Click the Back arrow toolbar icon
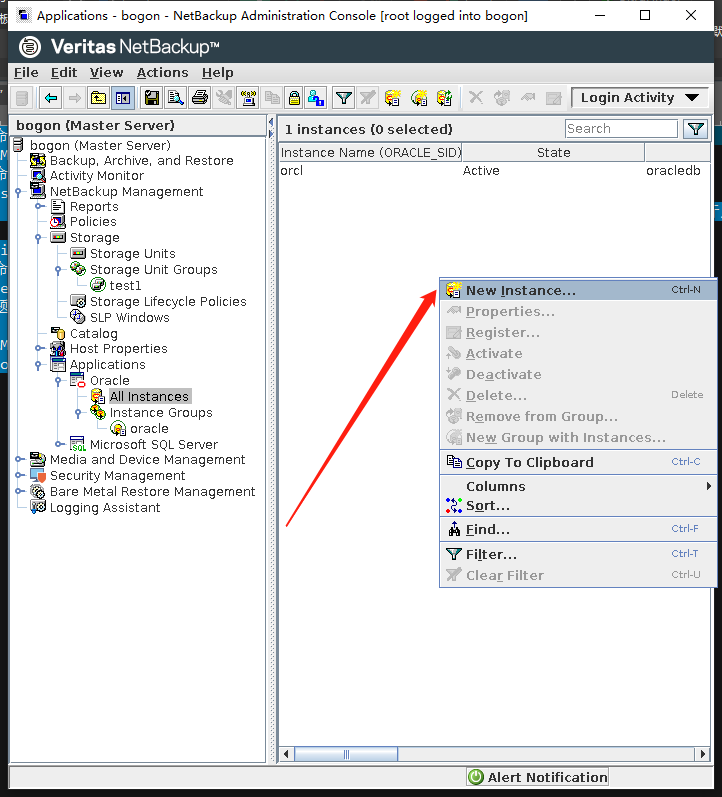The image size is (722, 797). click(x=50, y=98)
